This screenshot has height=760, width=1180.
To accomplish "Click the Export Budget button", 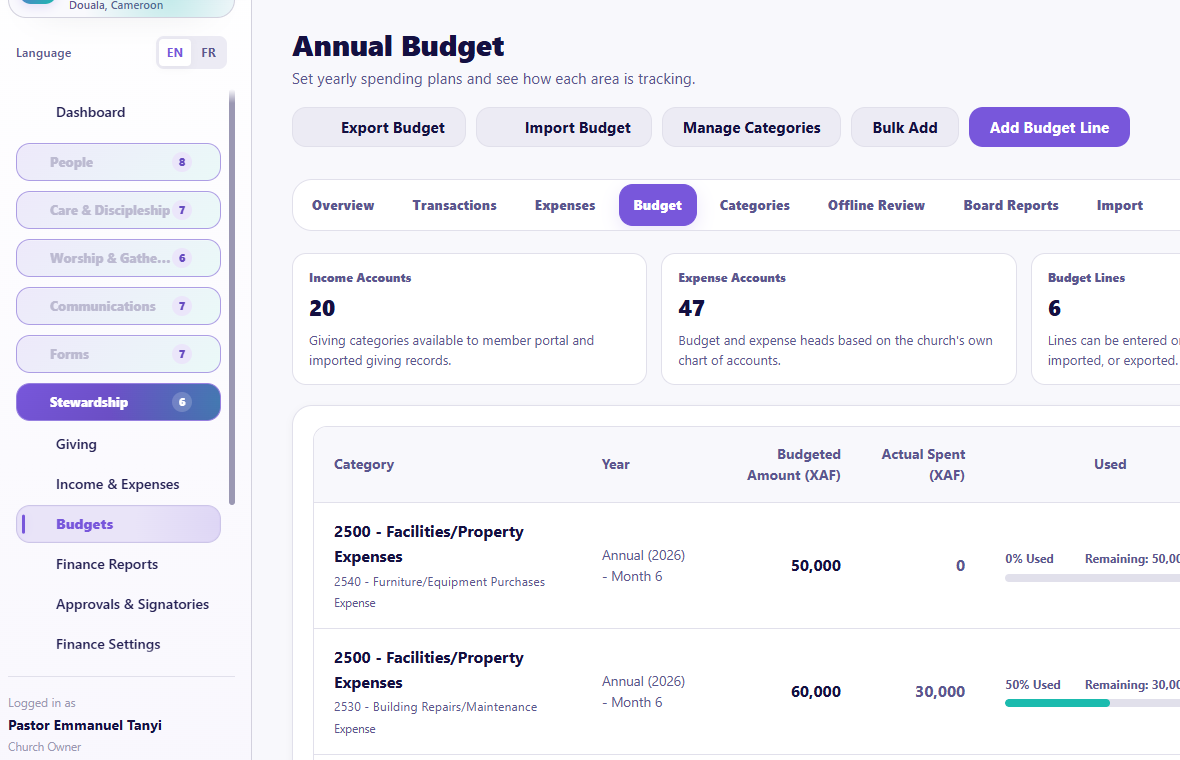I will pos(379,127).
